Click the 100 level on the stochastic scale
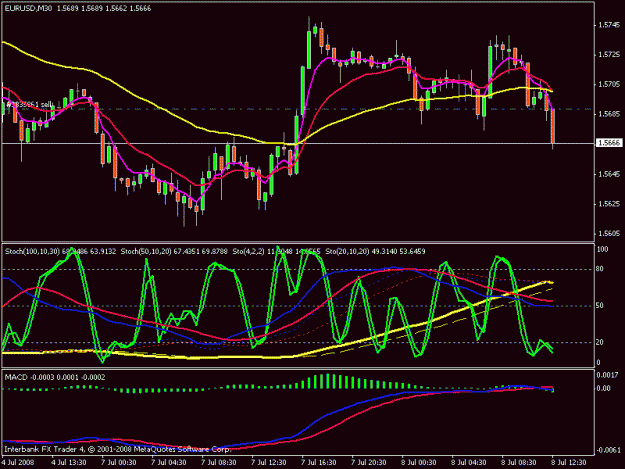This screenshot has height=469, width=625. [603, 249]
